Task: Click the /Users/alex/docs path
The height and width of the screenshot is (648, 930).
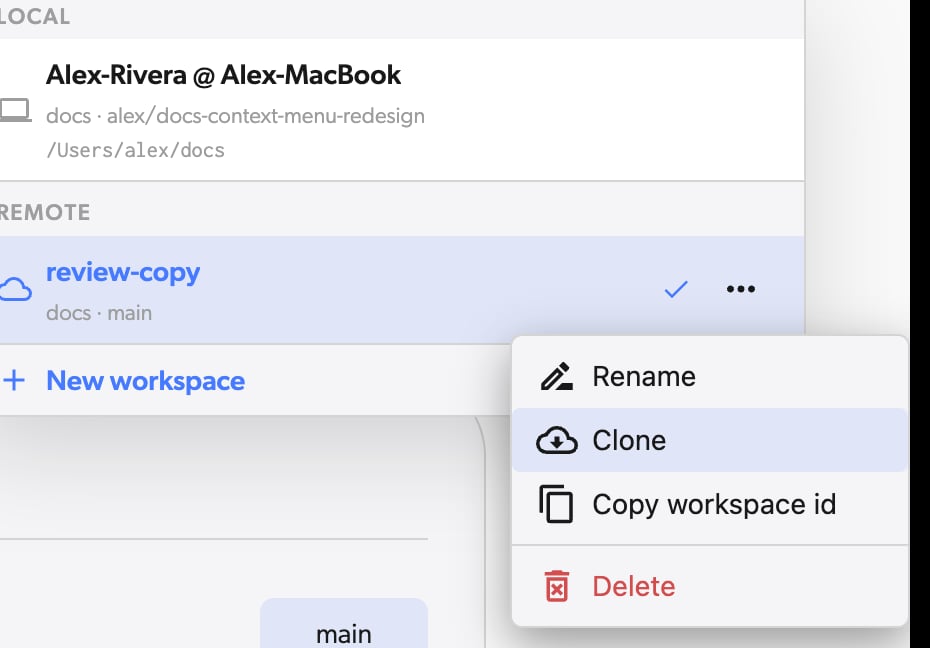Action: (x=135, y=151)
